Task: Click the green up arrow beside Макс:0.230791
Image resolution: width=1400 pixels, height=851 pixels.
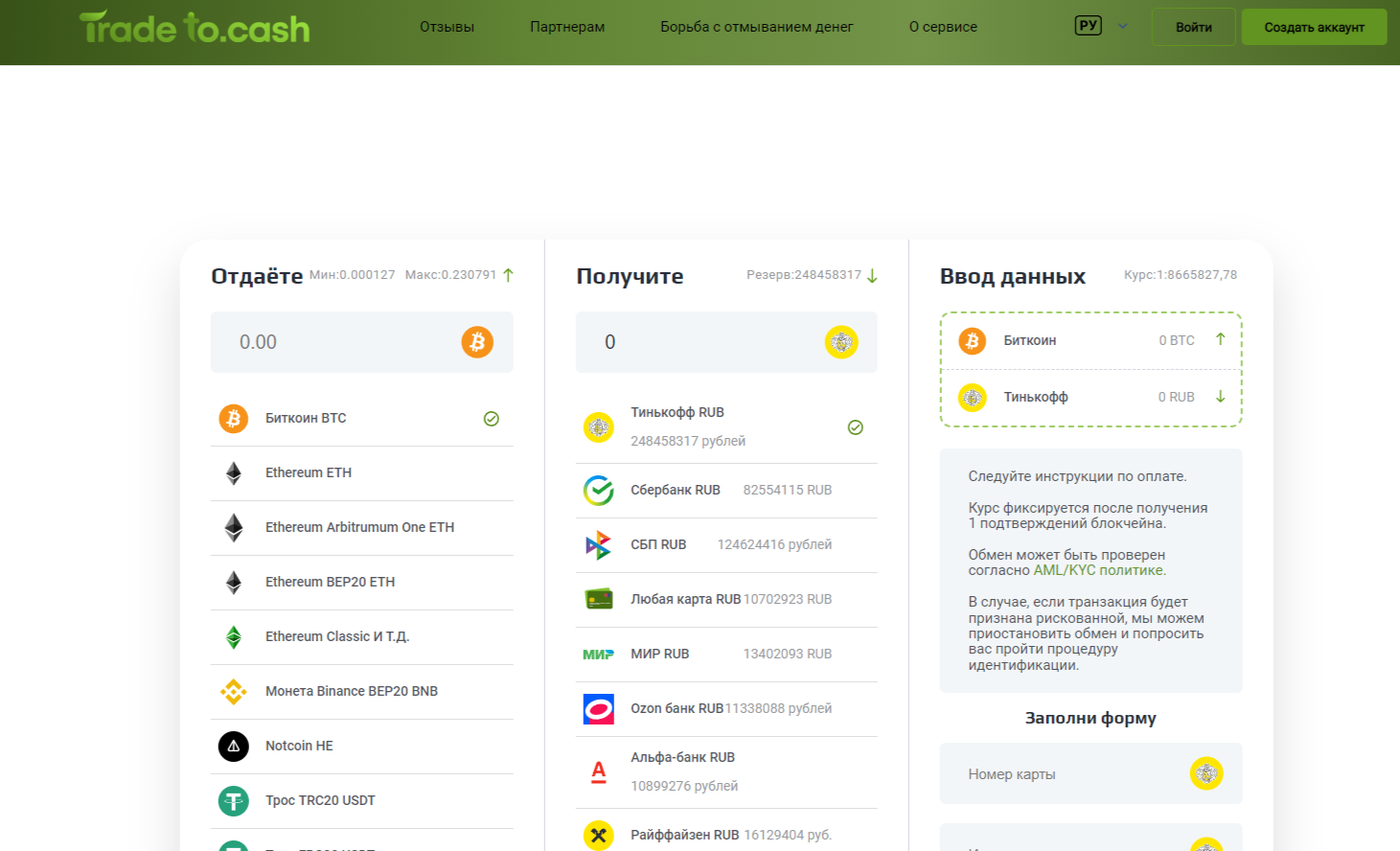Action: (x=509, y=275)
